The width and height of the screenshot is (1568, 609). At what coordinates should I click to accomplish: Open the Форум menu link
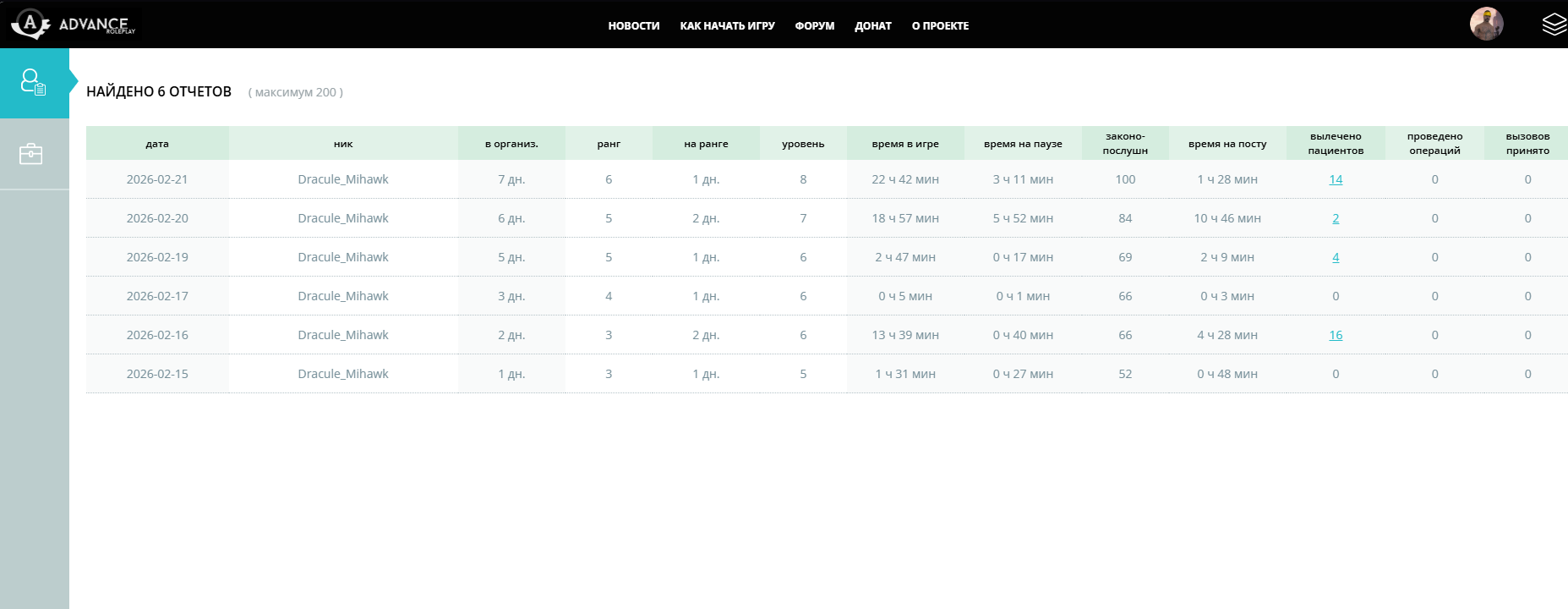[814, 26]
